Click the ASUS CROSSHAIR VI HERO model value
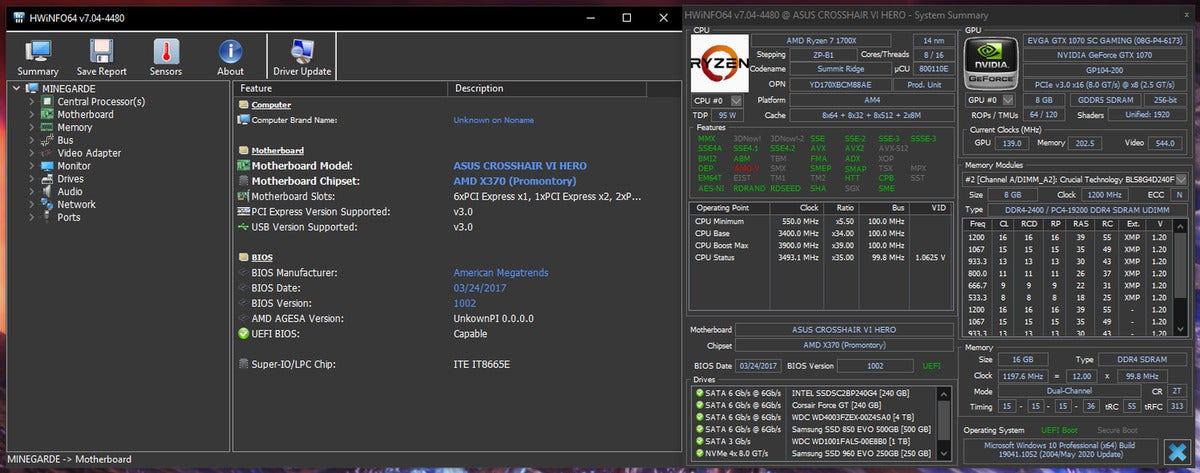 [x=520, y=165]
